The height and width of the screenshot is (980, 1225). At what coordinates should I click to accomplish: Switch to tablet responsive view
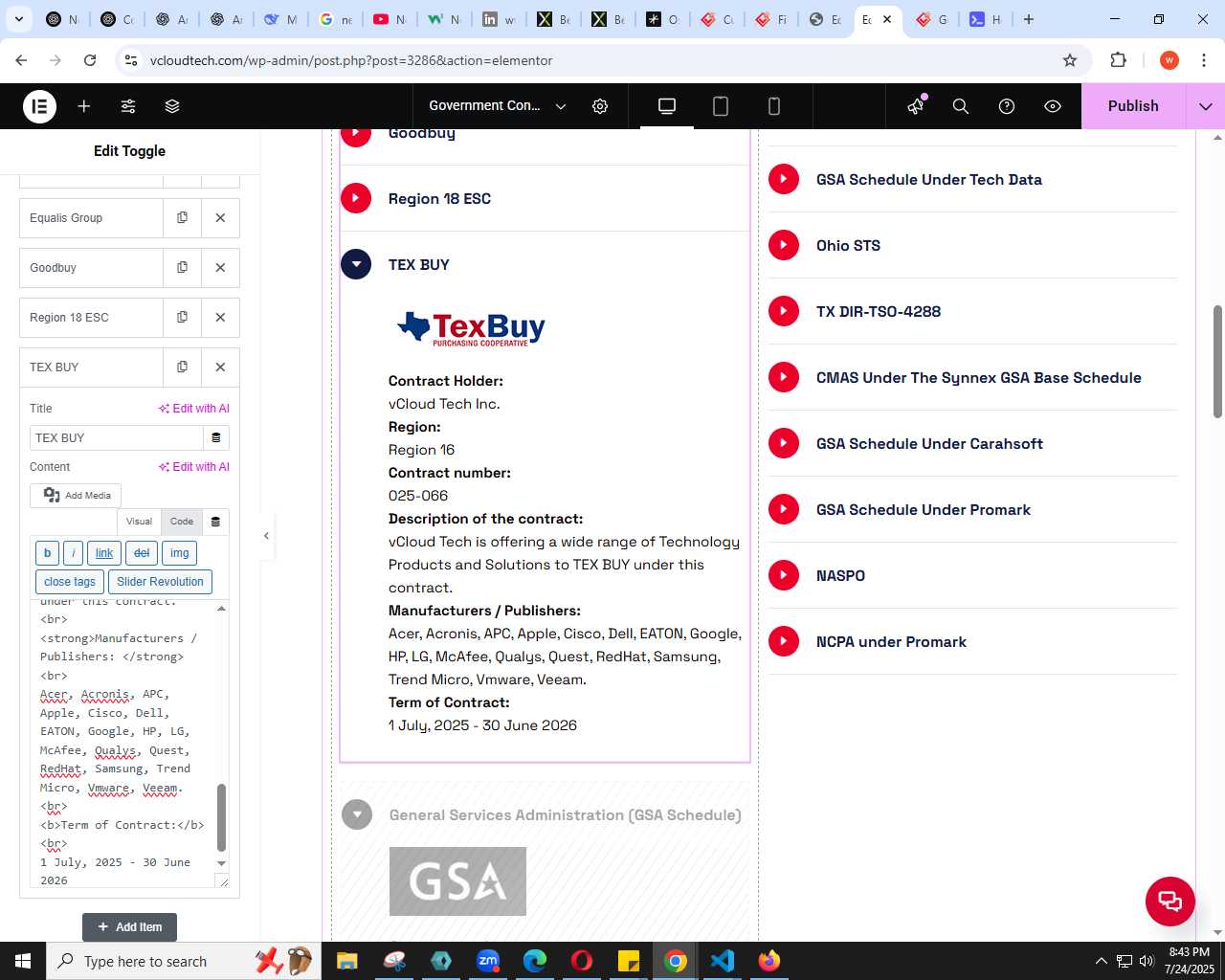pyautogui.click(x=721, y=106)
